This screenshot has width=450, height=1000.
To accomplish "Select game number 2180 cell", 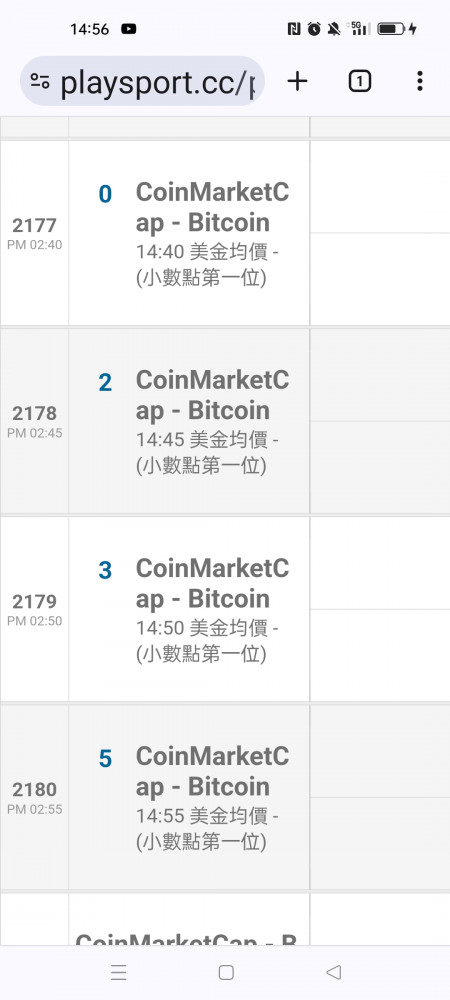I will [x=34, y=797].
